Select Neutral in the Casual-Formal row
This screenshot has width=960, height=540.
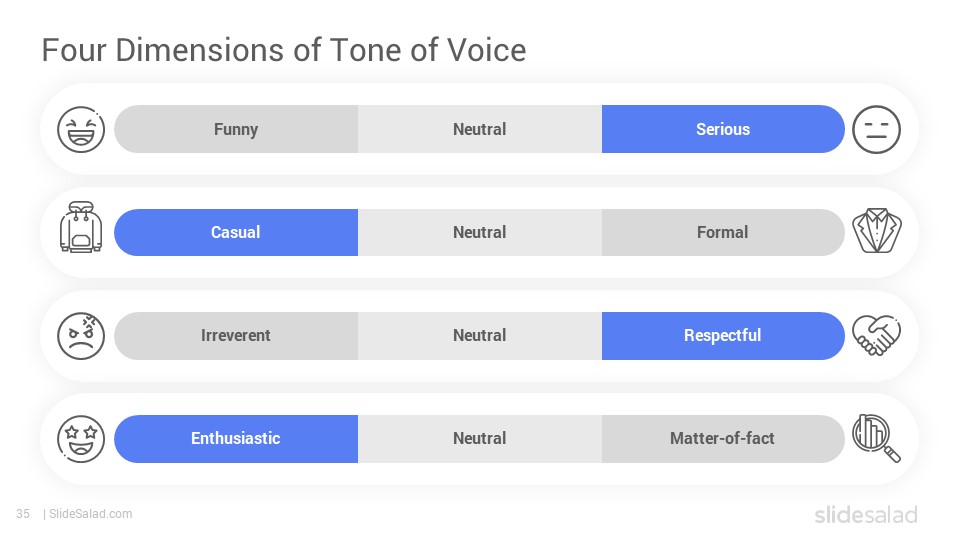[480, 233]
